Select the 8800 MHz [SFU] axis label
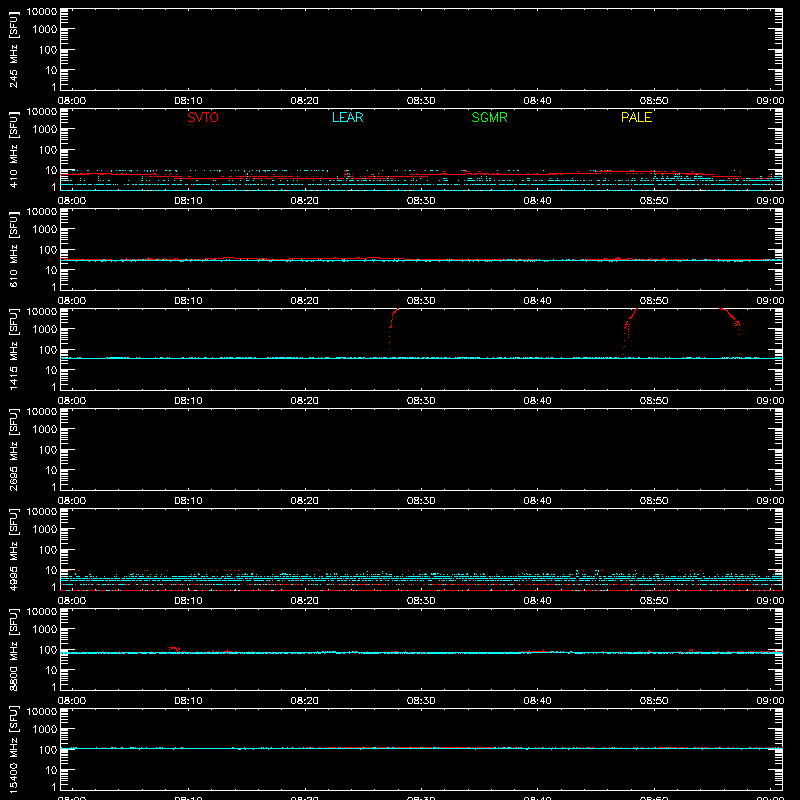The height and width of the screenshot is (800, 800). (x=13, y=649)
